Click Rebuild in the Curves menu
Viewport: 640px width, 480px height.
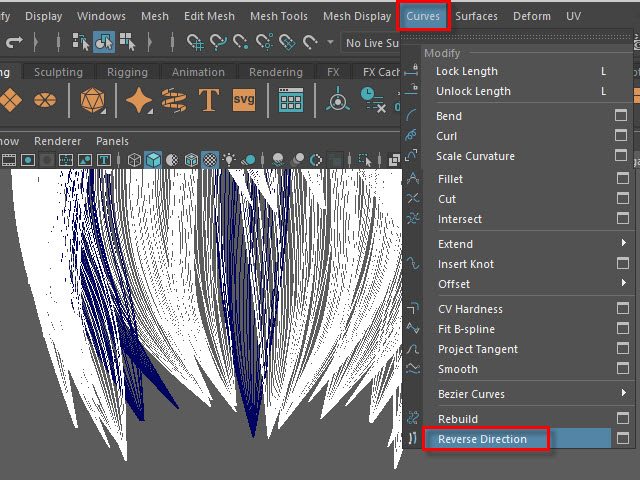(x=457, y=419)
